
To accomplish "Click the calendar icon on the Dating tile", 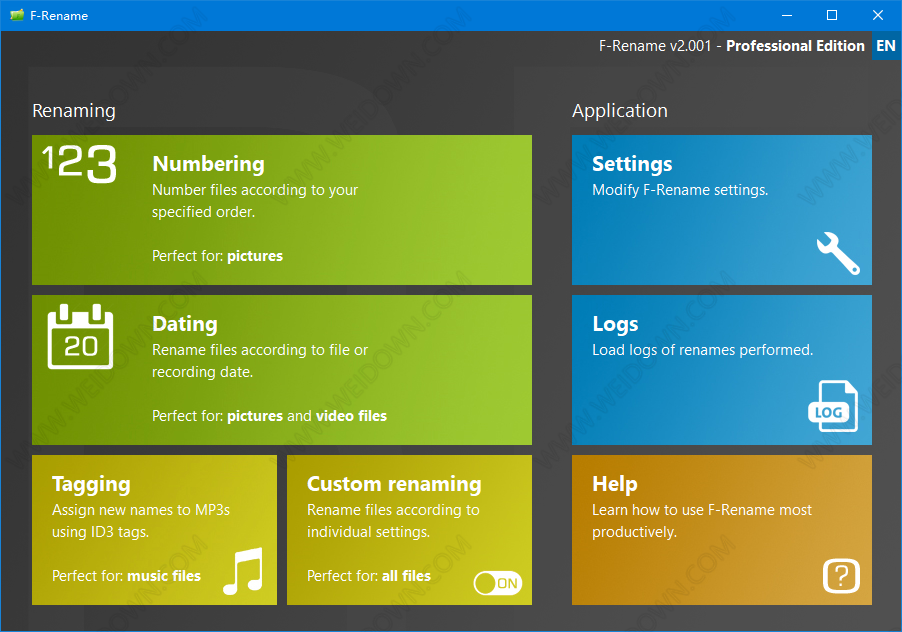I will [x=80, y=336].
